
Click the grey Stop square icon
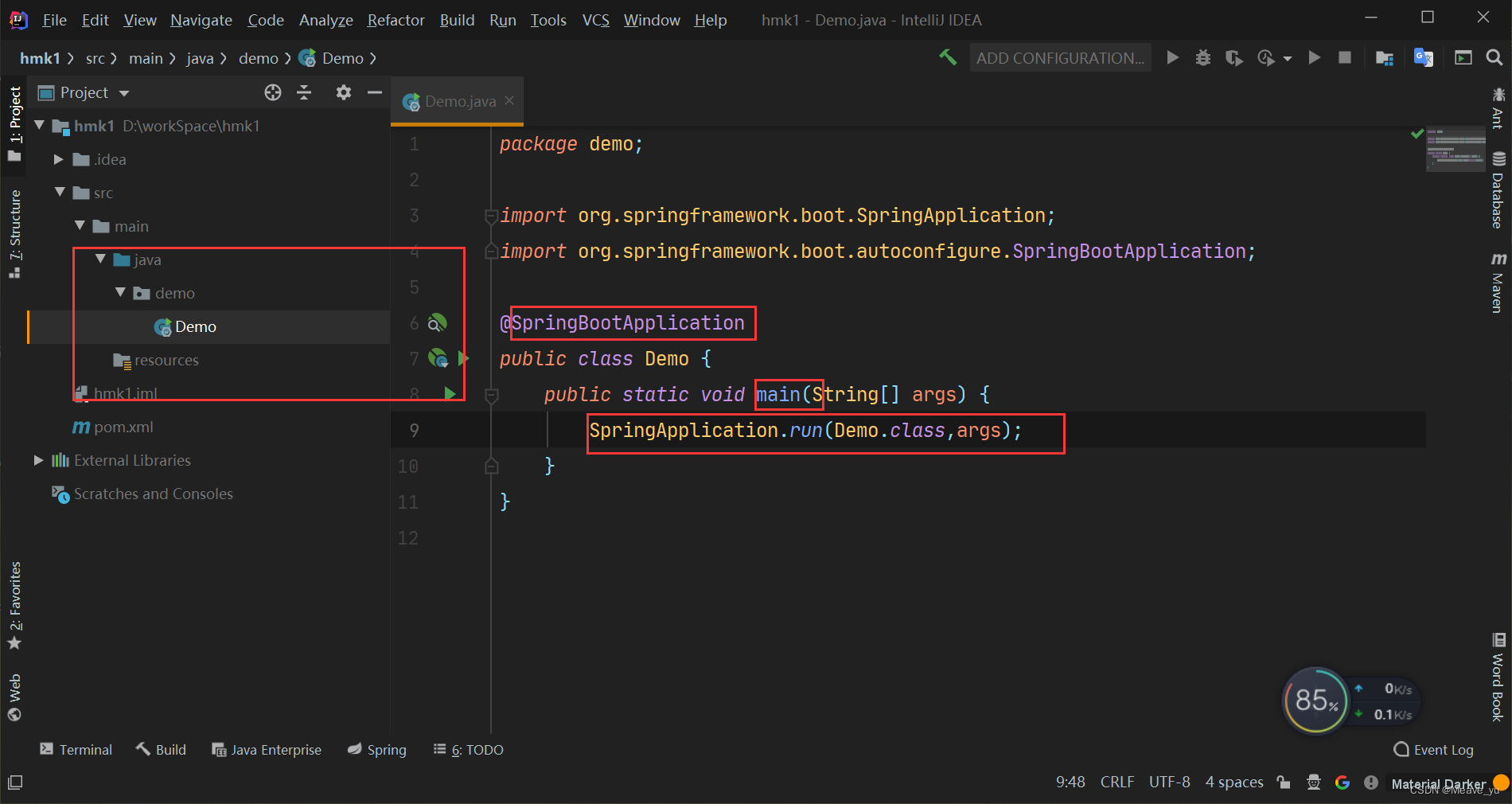(x=1345, y=57)
